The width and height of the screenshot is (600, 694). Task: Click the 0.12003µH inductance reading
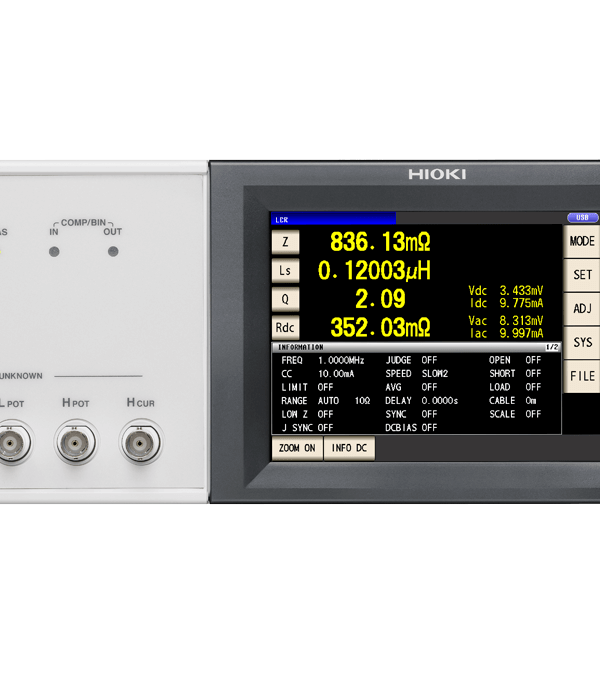point(374,270)
